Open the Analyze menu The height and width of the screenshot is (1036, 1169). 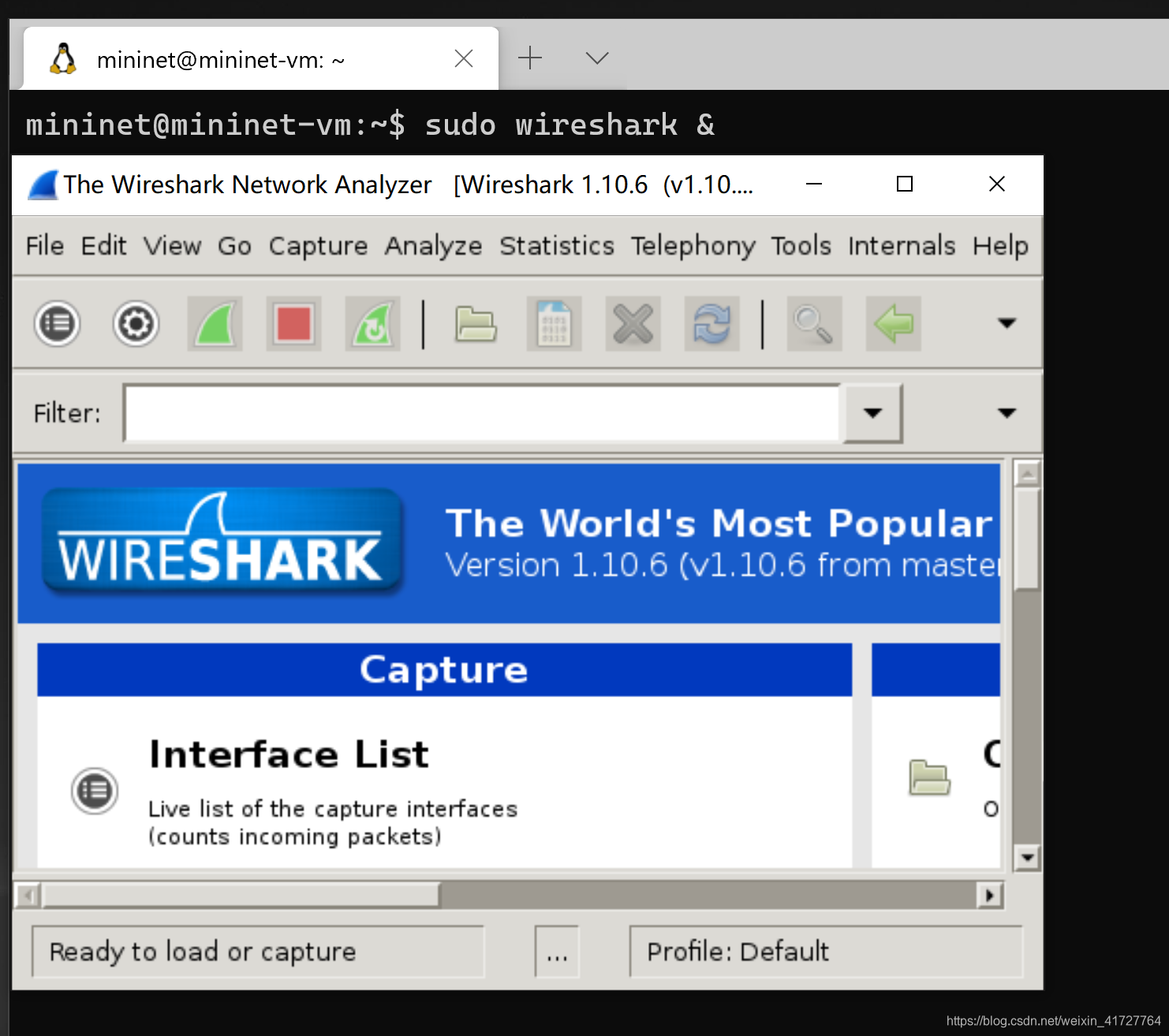pyautogui.click(x=433, y=246)
